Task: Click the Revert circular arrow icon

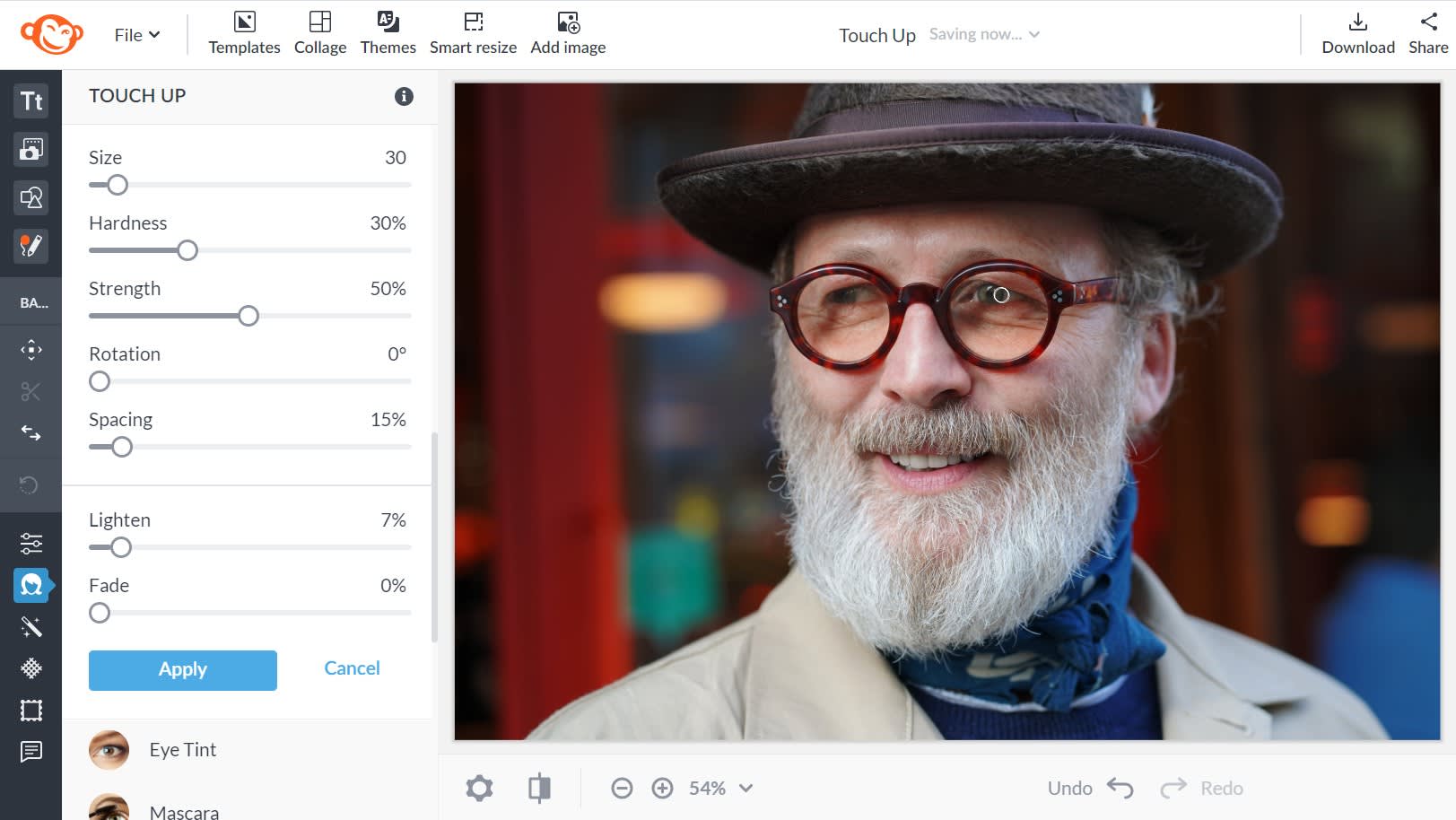Action: (30, 485)
